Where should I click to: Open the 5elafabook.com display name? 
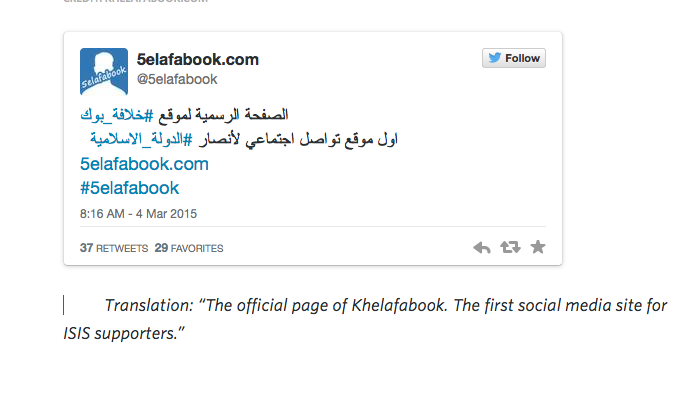pyautogui.click(x=198, y=59)
